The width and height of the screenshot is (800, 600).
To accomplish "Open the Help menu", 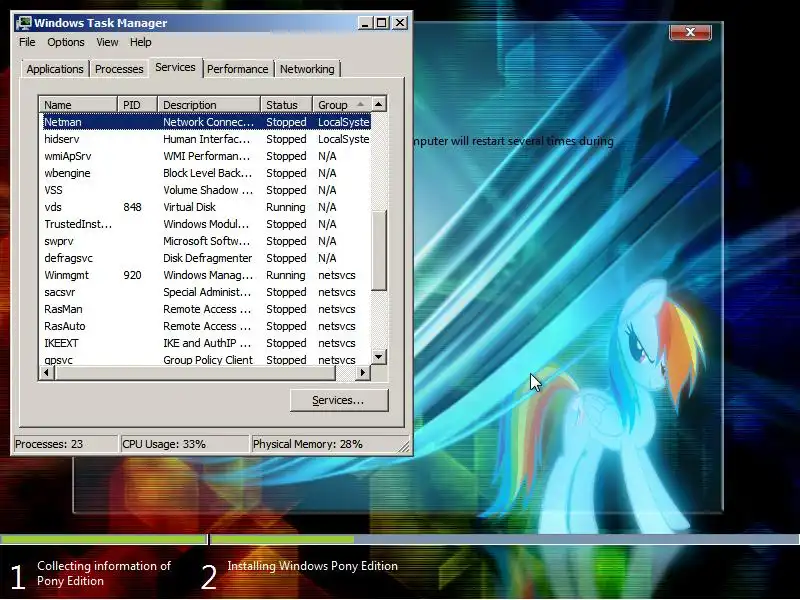I will tap(140, 42).
